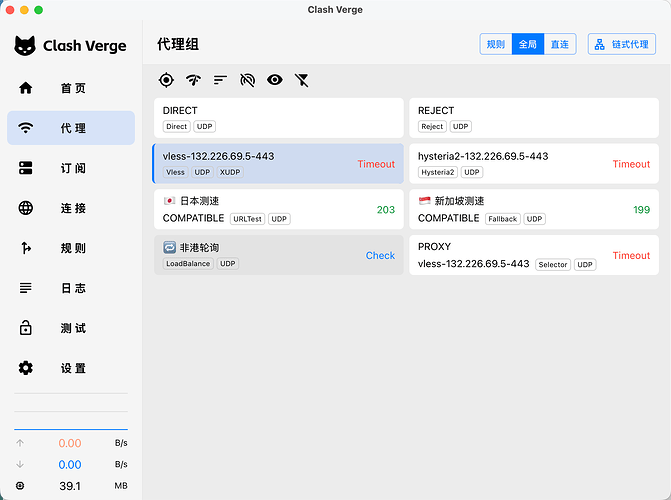This screenshot has height=500, width=671.
Task: Click the gear icon next to 设置
Action: coord(26,368)
